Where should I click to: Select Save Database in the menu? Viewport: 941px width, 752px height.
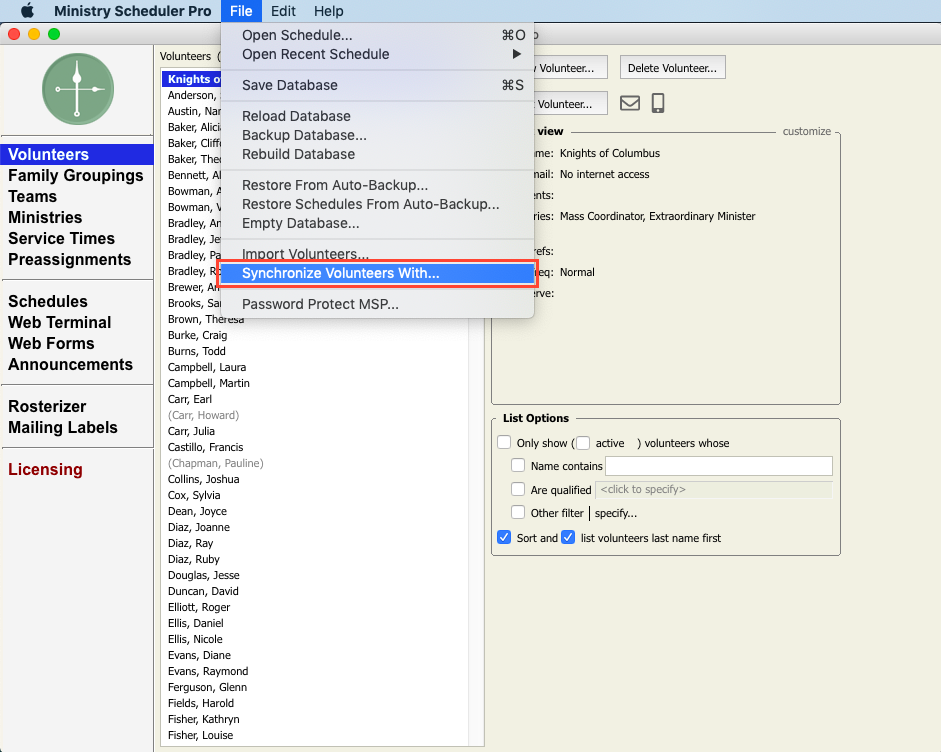[377, 85]
